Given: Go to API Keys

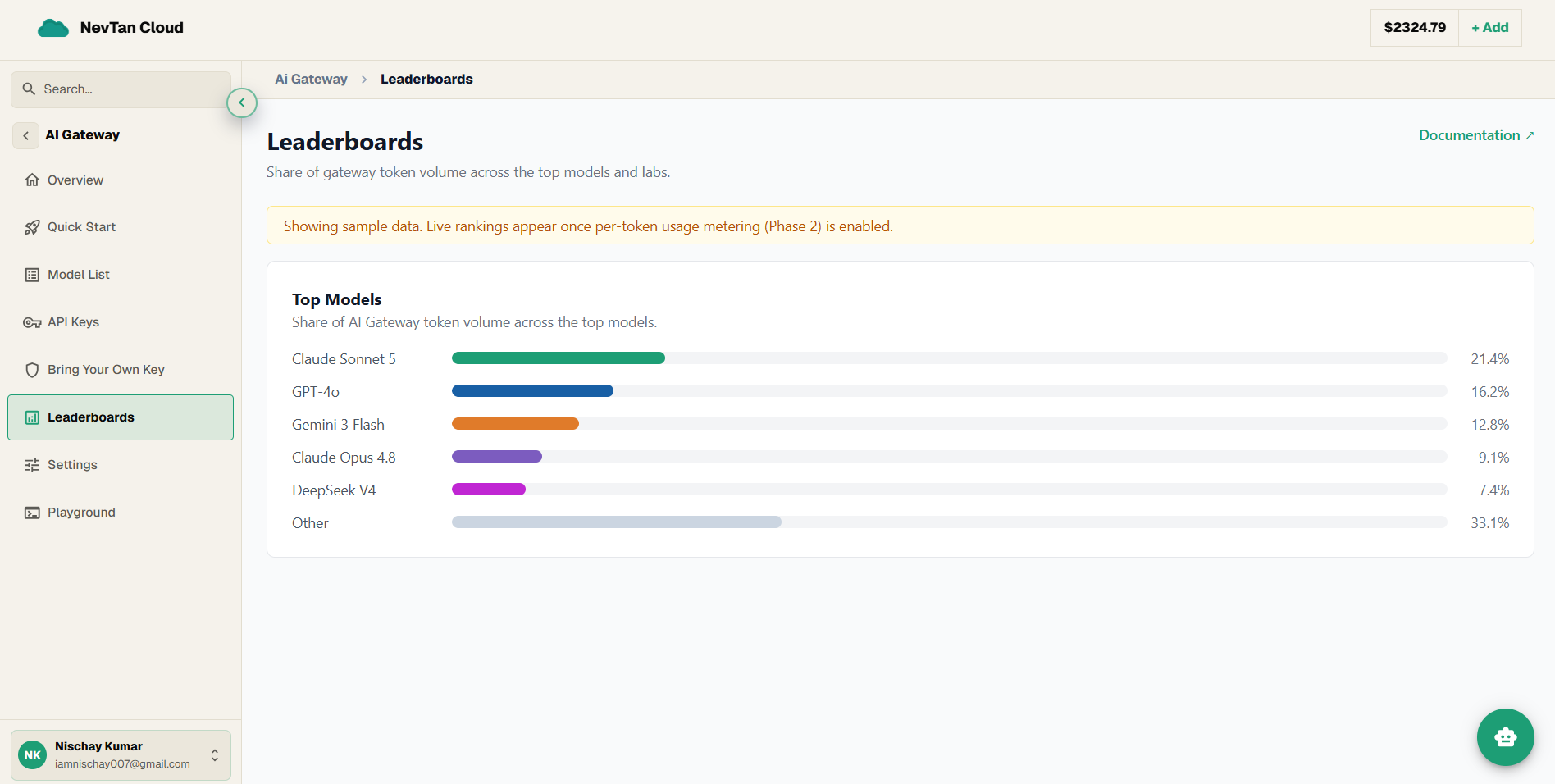Looking at the screenshot, I should pos(121,322).
